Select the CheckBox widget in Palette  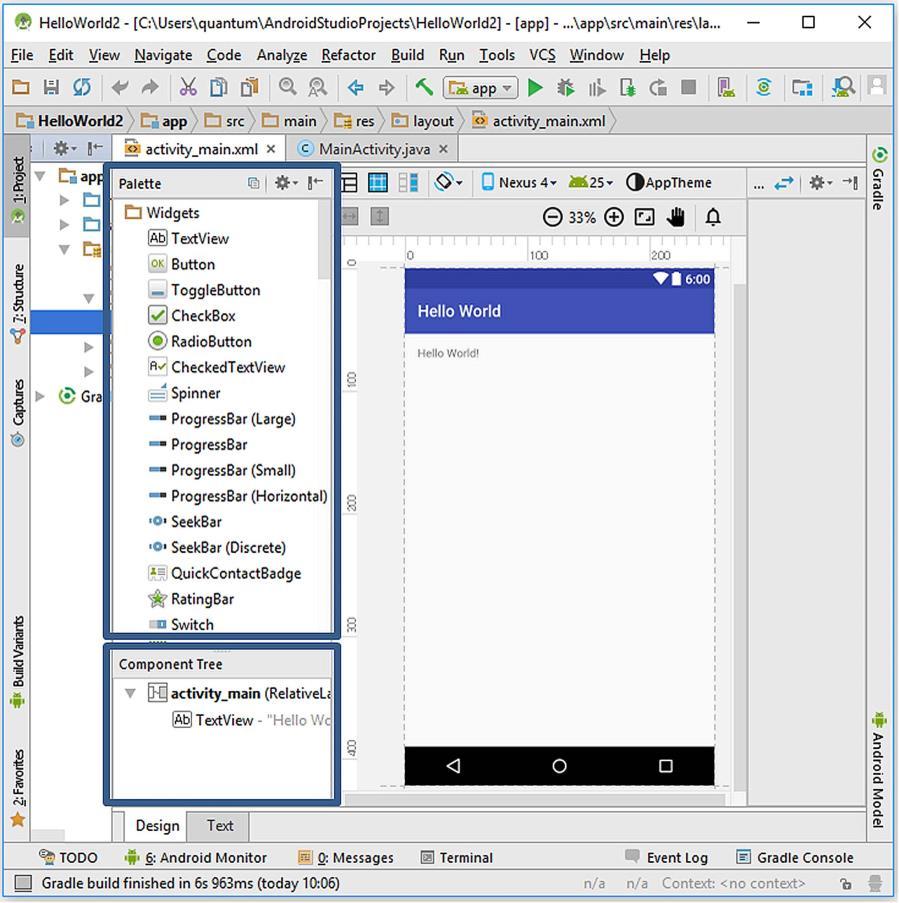(192, 316)
